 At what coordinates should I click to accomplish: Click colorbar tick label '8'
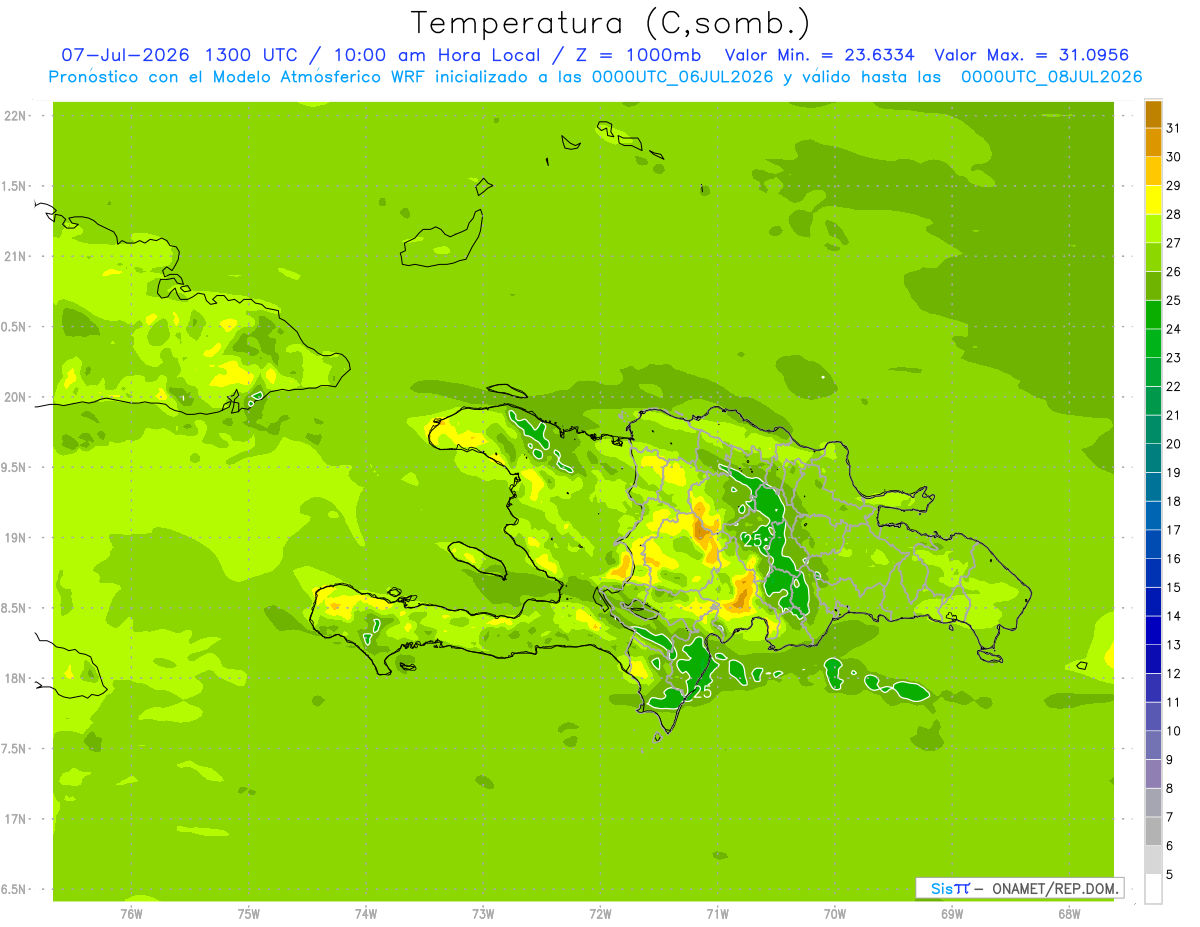point(1170,788)
